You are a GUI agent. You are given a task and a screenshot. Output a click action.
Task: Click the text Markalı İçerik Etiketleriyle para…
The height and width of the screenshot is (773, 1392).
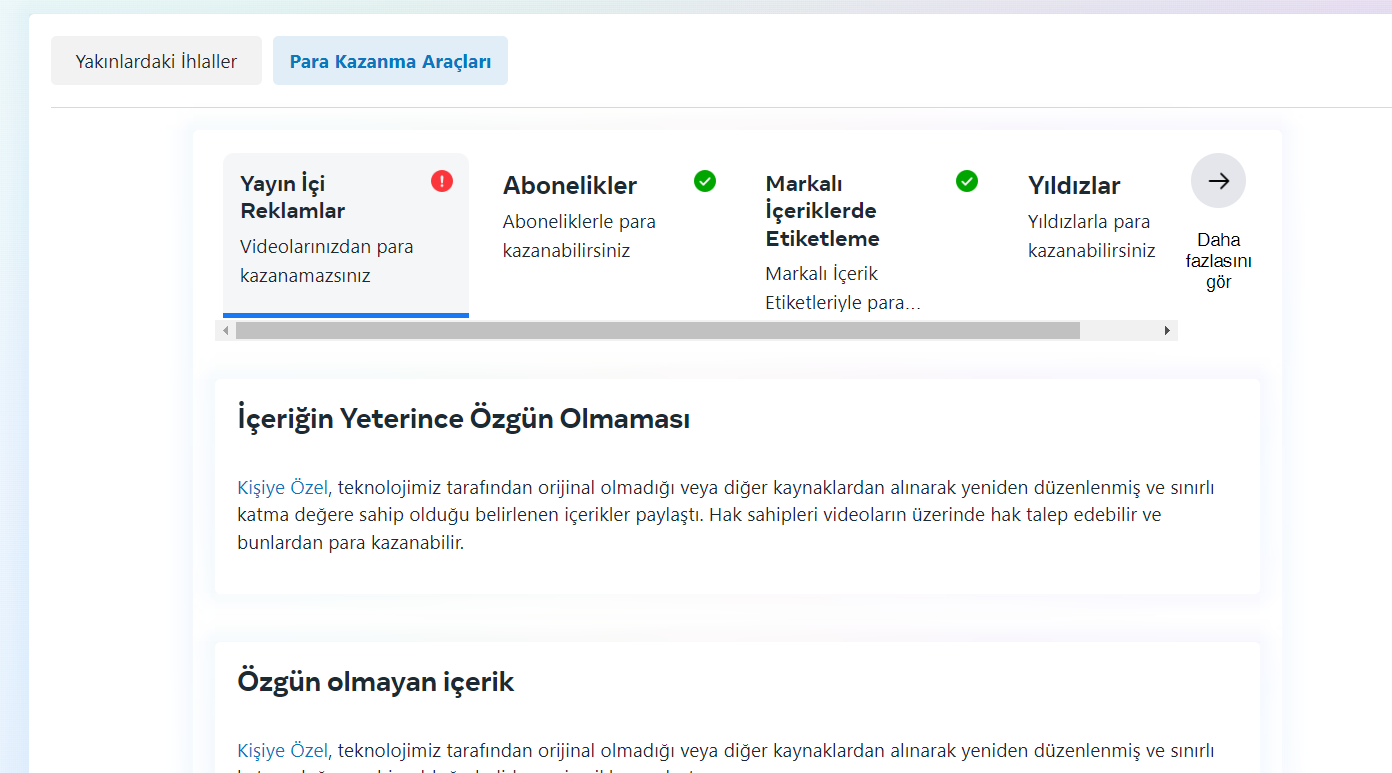[843, 288]
